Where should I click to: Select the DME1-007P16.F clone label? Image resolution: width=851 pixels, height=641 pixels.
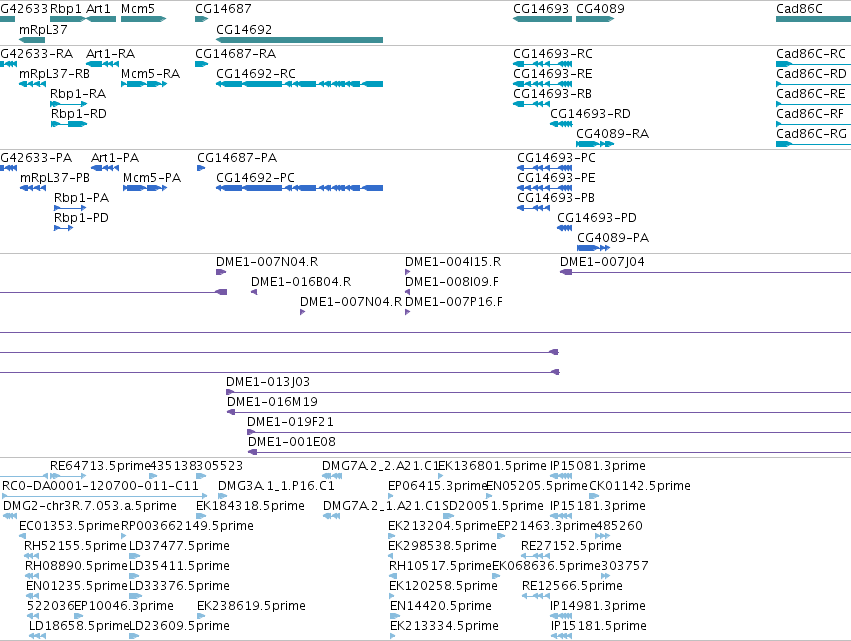click(454, 302)
